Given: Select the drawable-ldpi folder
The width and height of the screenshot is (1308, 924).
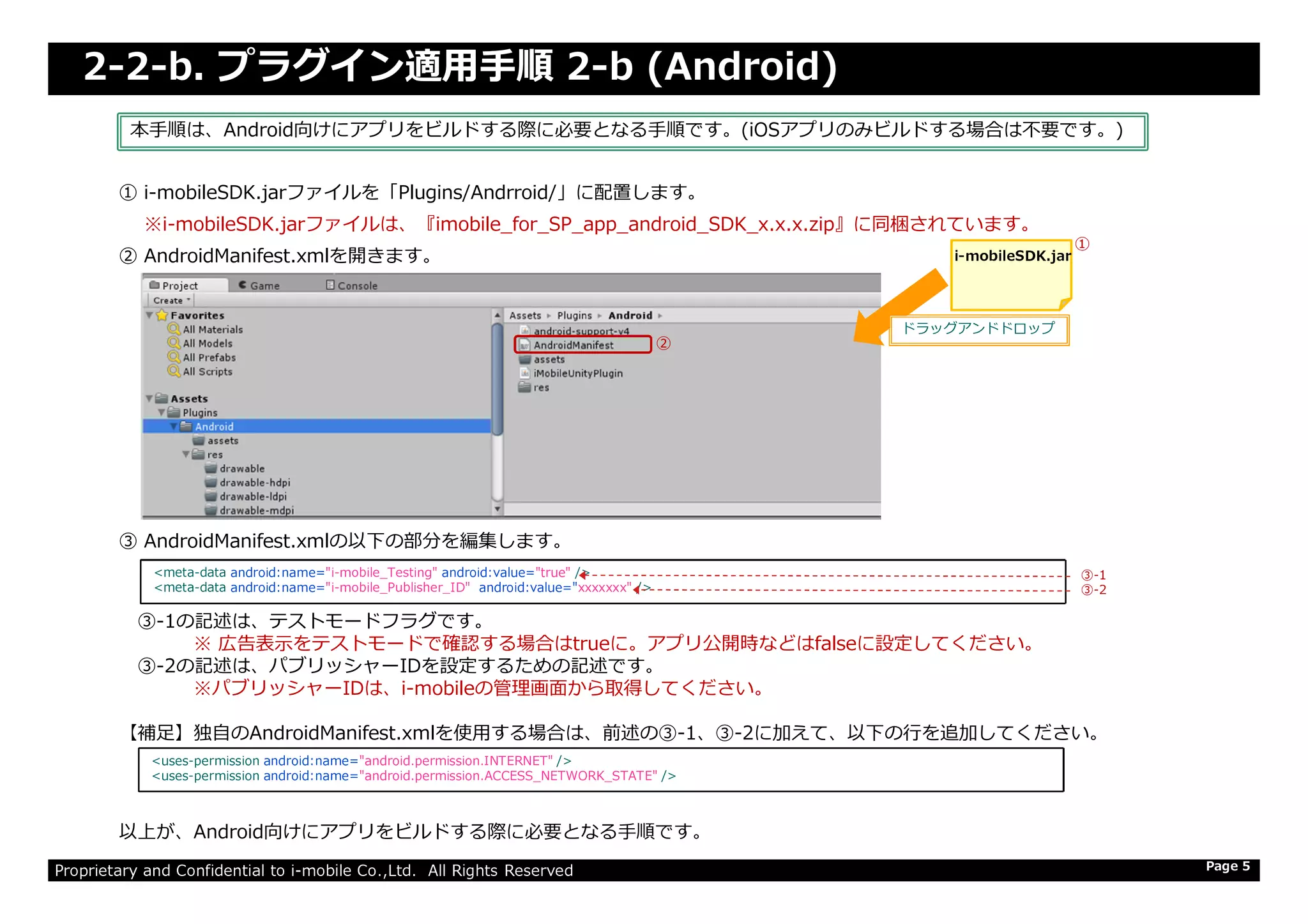Looking at the screenshot, I should point(253,497).
